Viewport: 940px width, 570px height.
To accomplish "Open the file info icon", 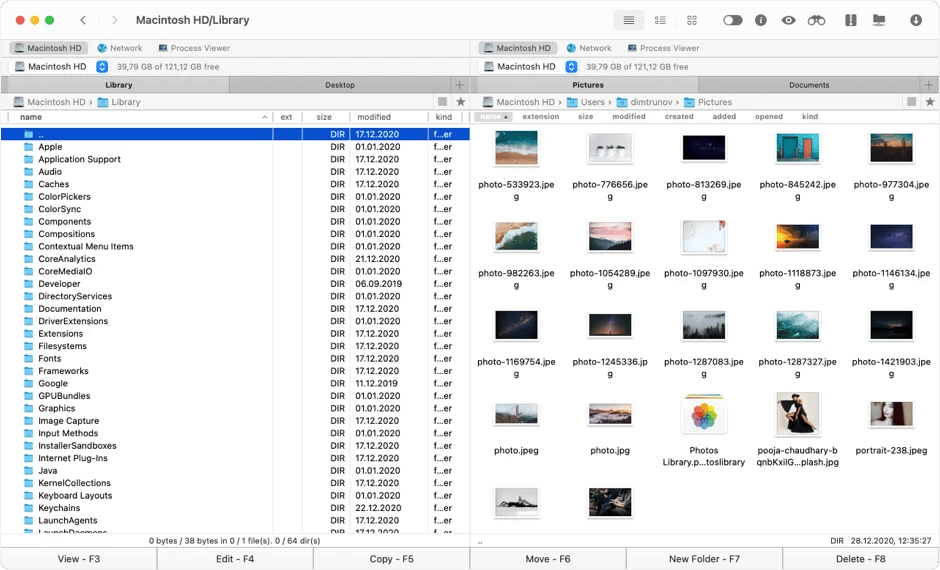I will (x=760, y=20).
